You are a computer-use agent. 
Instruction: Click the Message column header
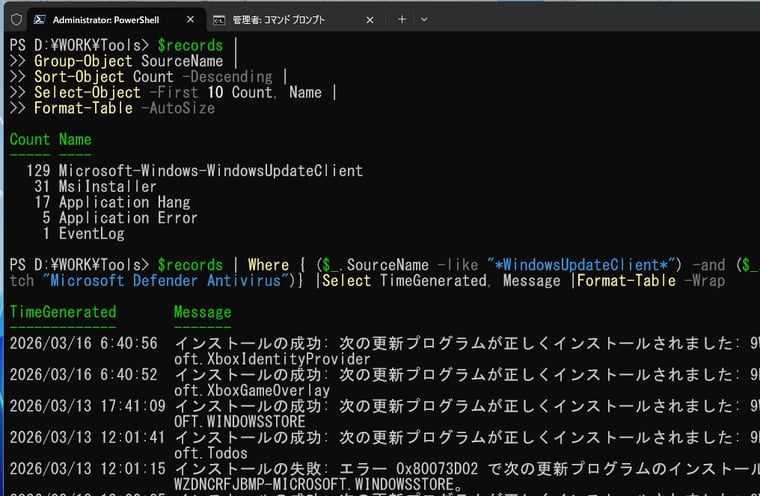point(203,312)
